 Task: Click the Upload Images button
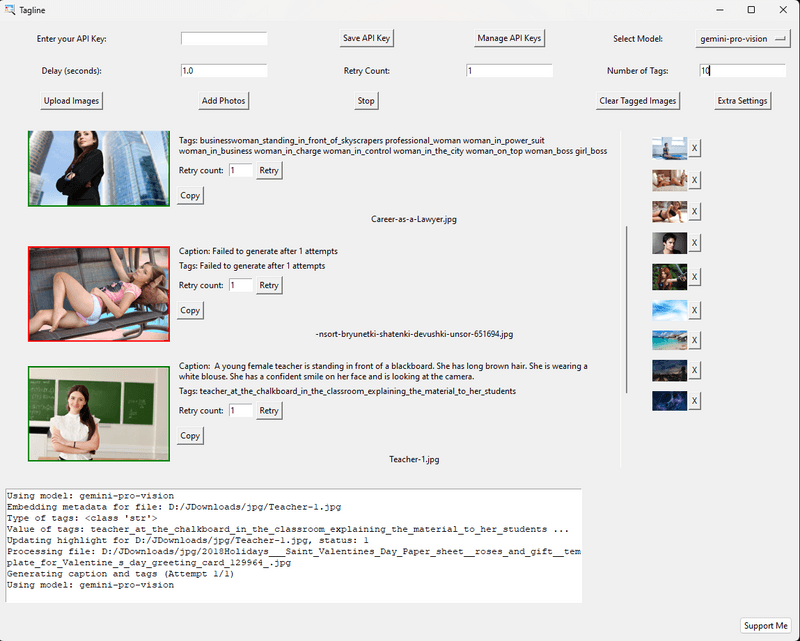[71, 101]
